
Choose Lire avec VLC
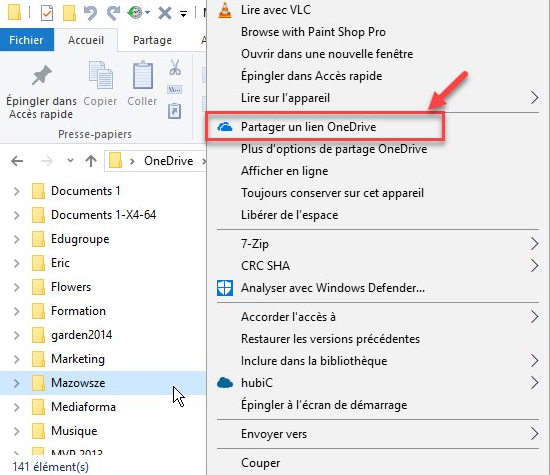[x=378, y=10]
